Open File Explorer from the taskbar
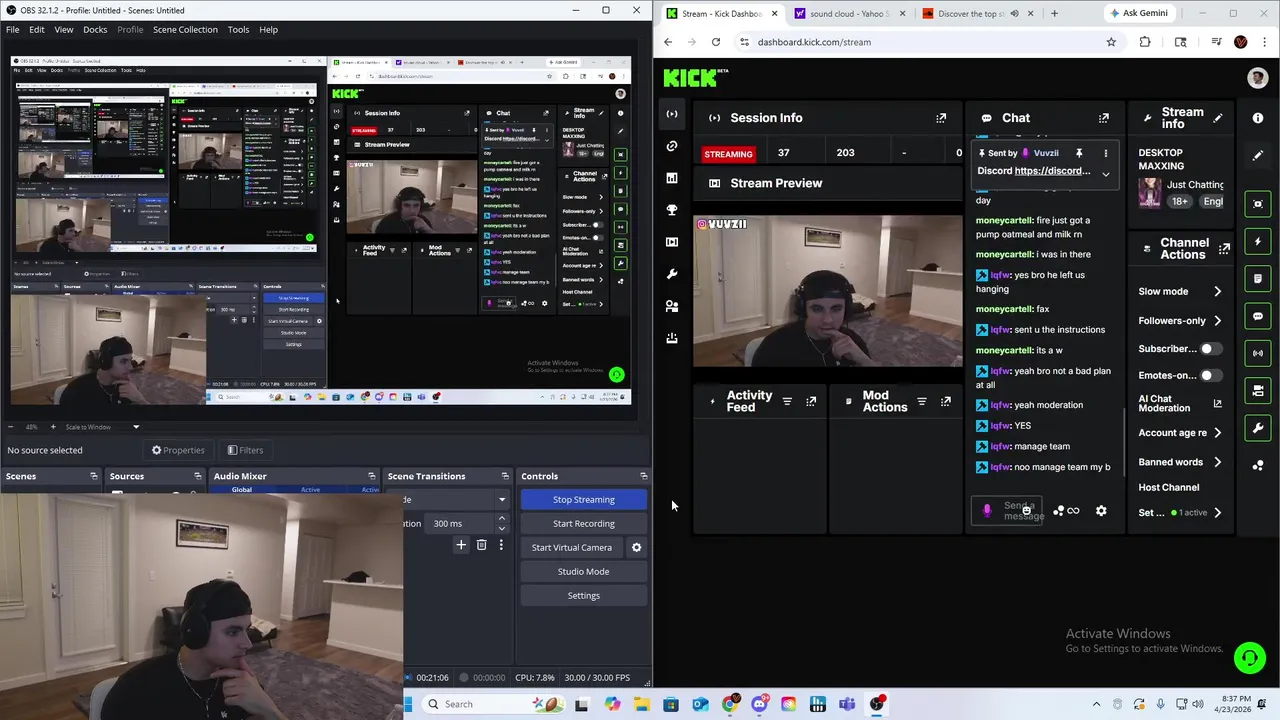The height and width of the screenshot is (720, 1280). (x=641, y=704)
